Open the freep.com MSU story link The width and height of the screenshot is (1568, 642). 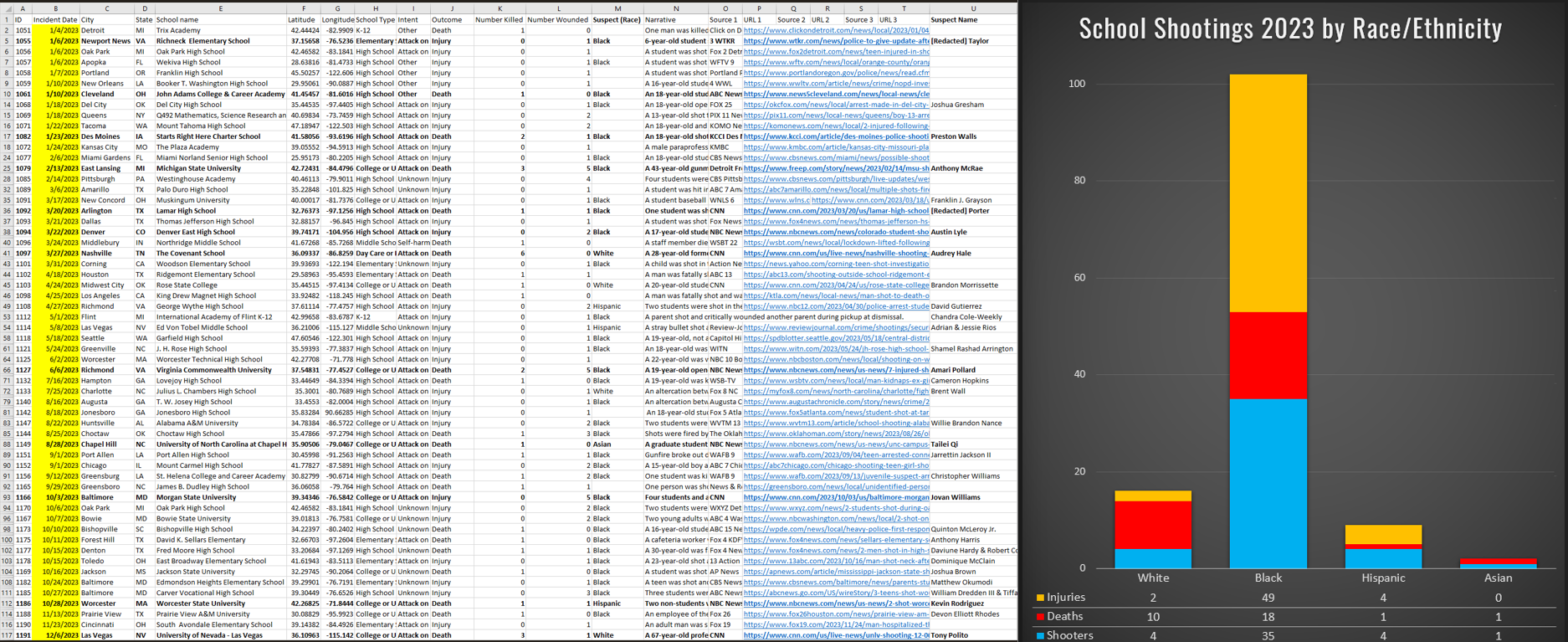836,168
